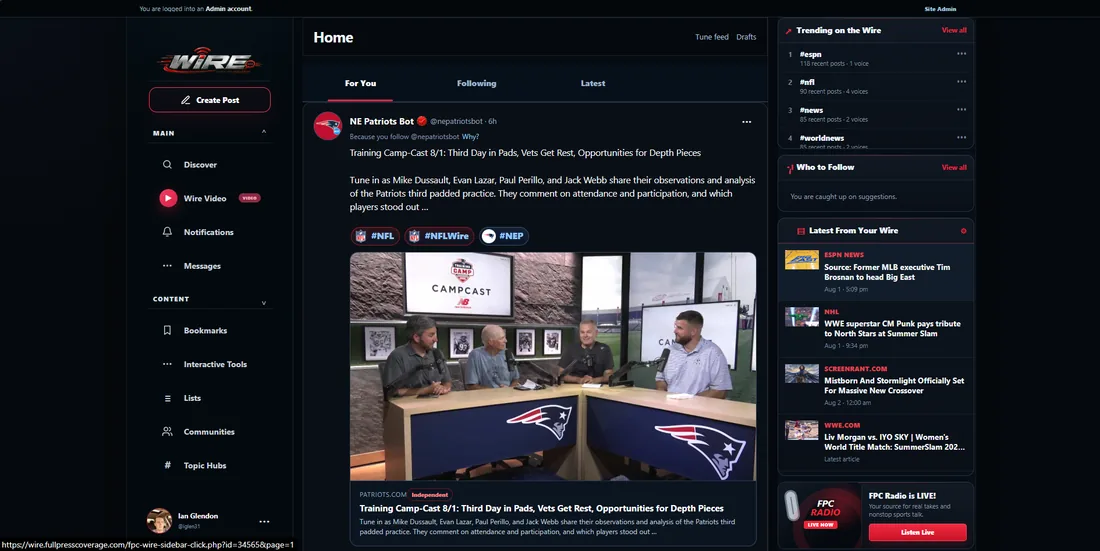1100x551 pixels.
Task: Click the WWE.com story thumbnail
Action: tap(802, 430)
